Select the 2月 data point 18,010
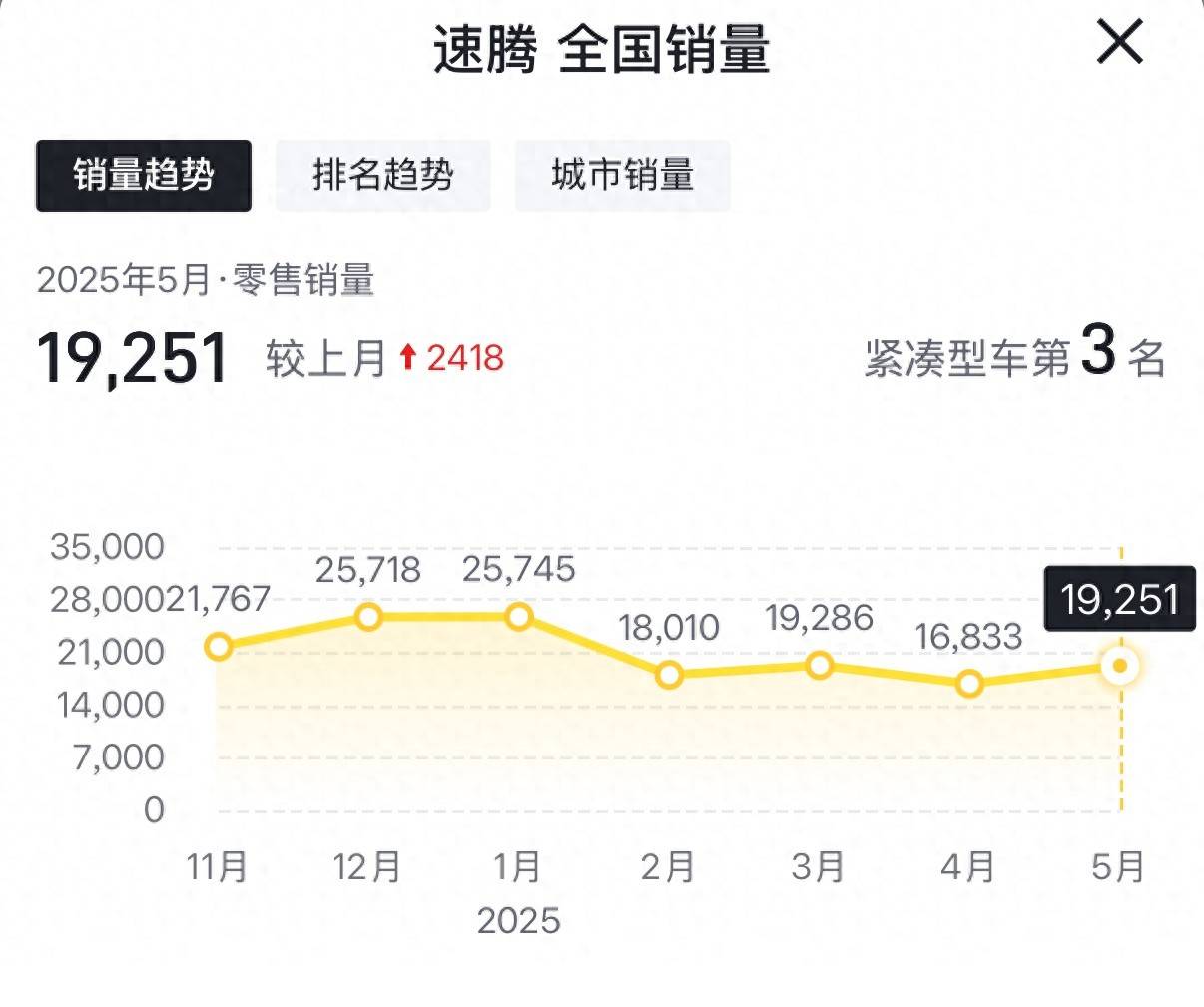The height and width of the screenshot is (1007, 1204). click(x=669, y=675)
